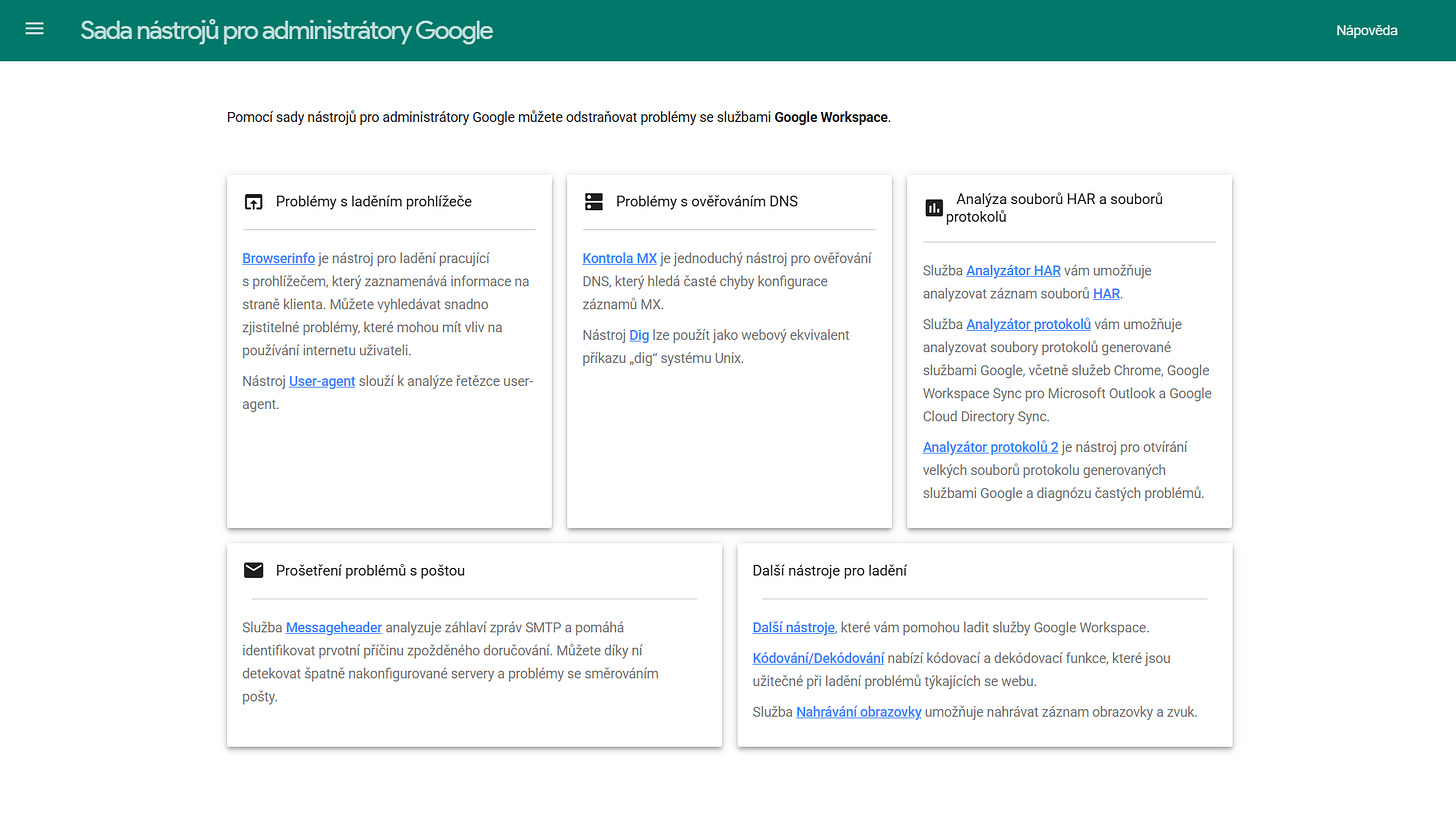Screen dimensions: 1456x828
Task: Open the Browserinfo tool
Action: pyautogui.click(x=278, y=258)
